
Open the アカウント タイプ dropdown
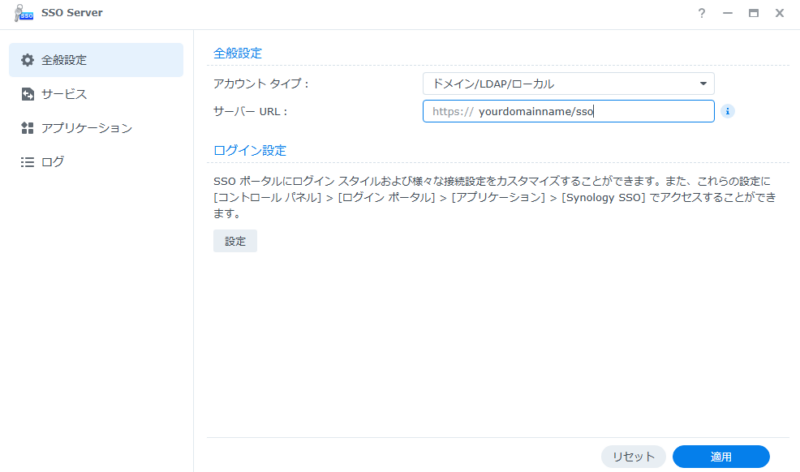(568, 84)
